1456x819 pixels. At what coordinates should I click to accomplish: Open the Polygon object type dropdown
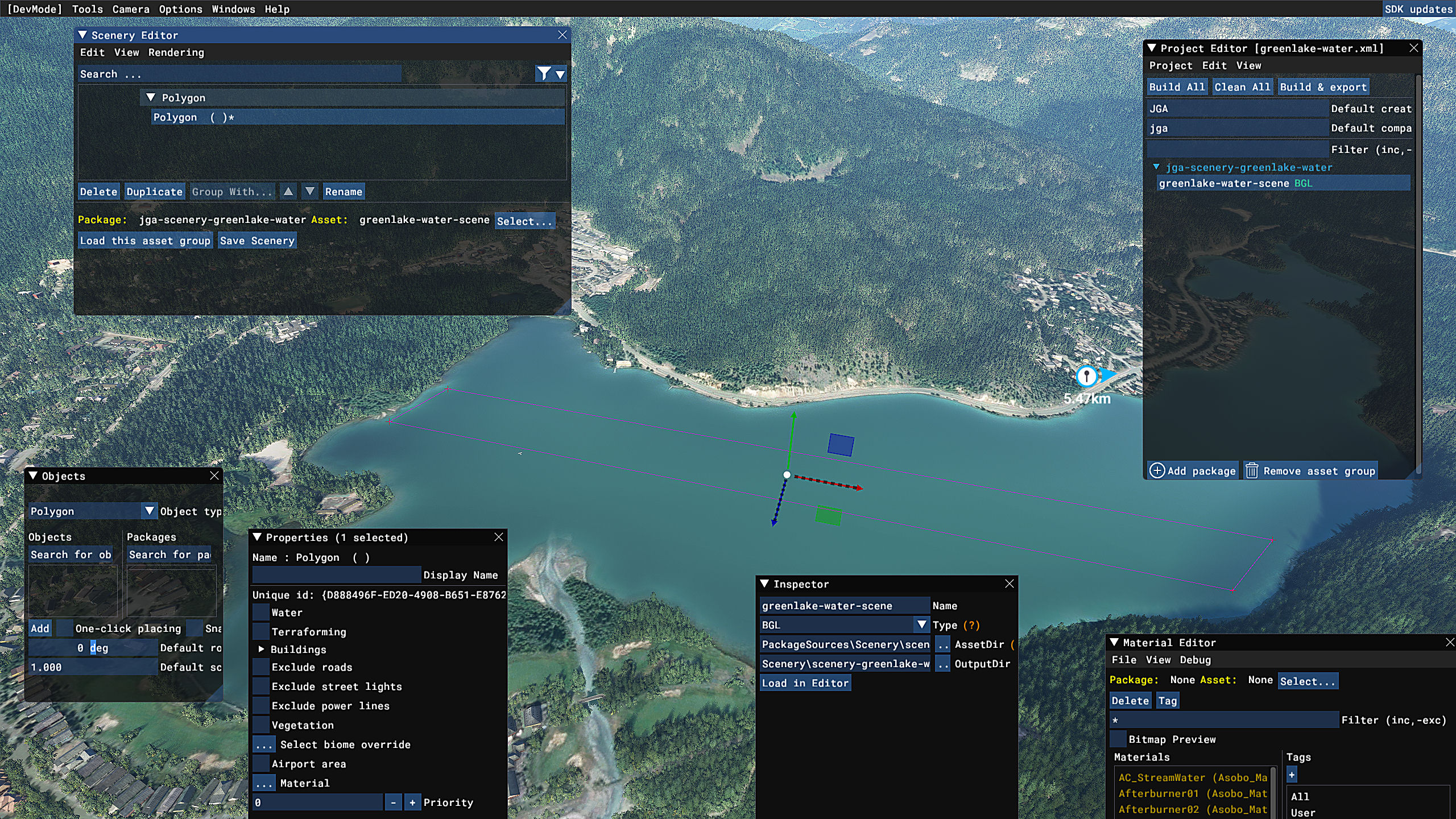click(x=149, y=511)
